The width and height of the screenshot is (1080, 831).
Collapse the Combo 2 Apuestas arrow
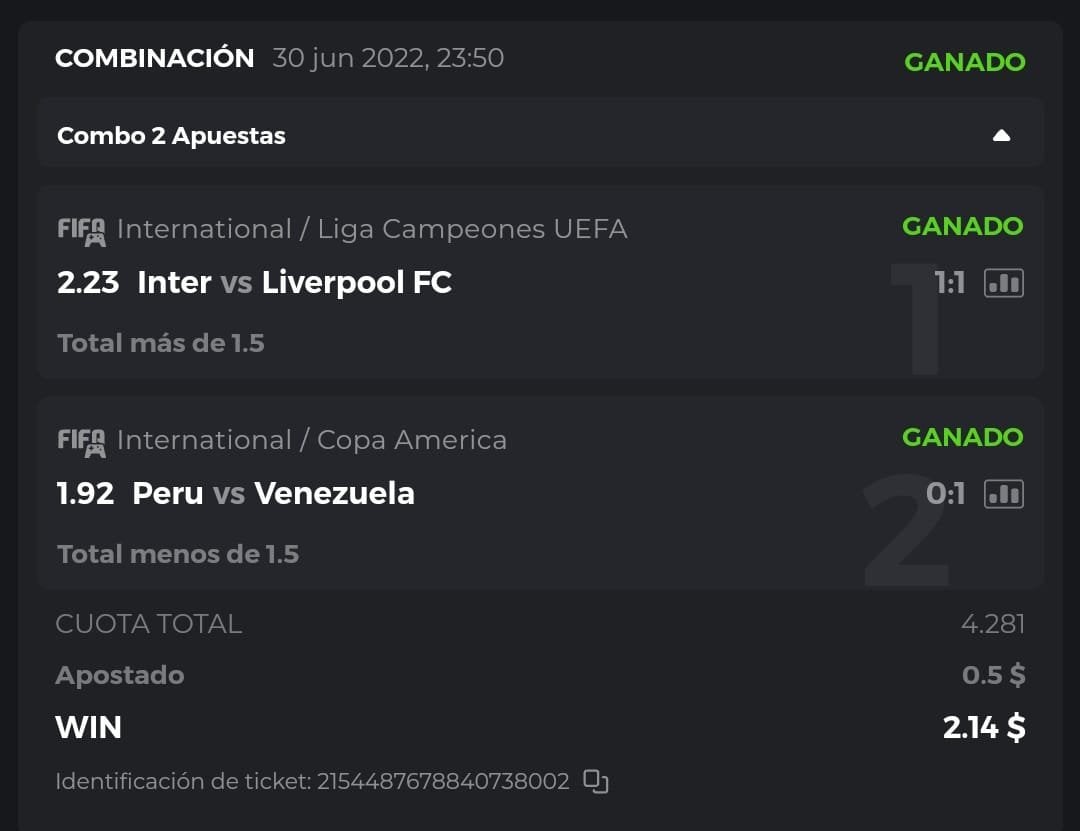1001,136
